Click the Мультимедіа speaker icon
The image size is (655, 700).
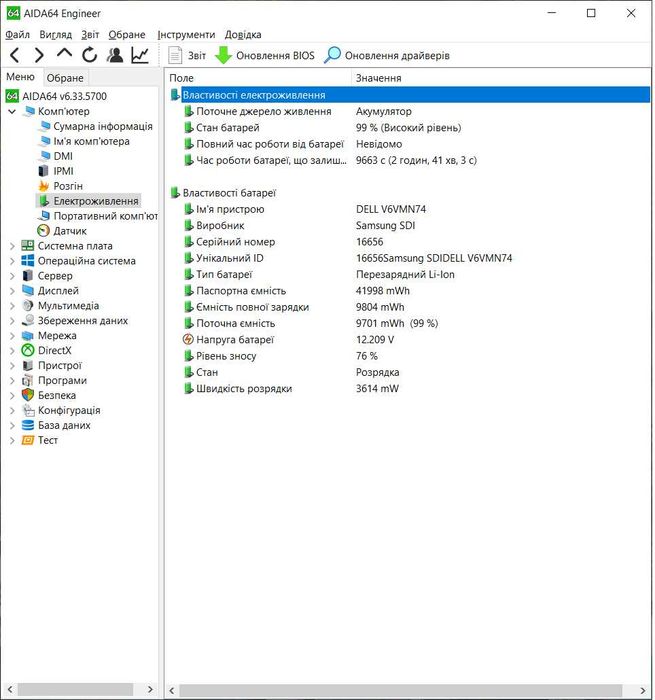pos(28,305)
